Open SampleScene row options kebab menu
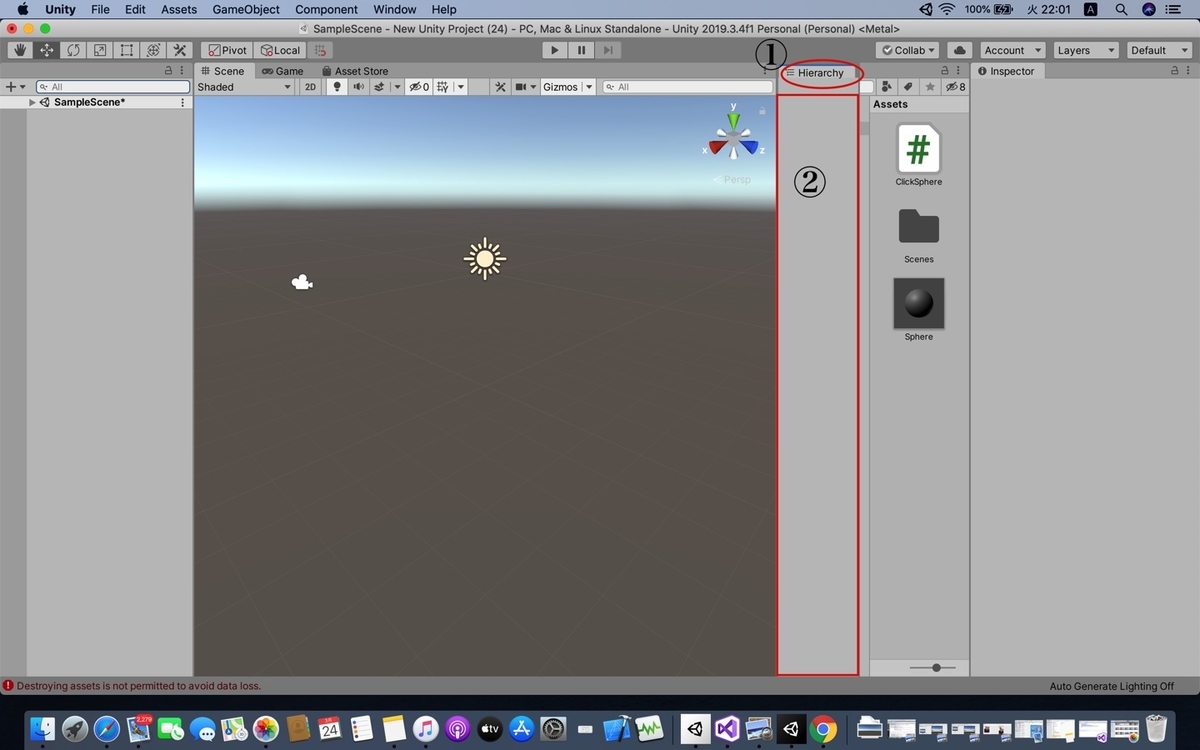Viewport: 1200px width, 750px height. pos(182,102)
